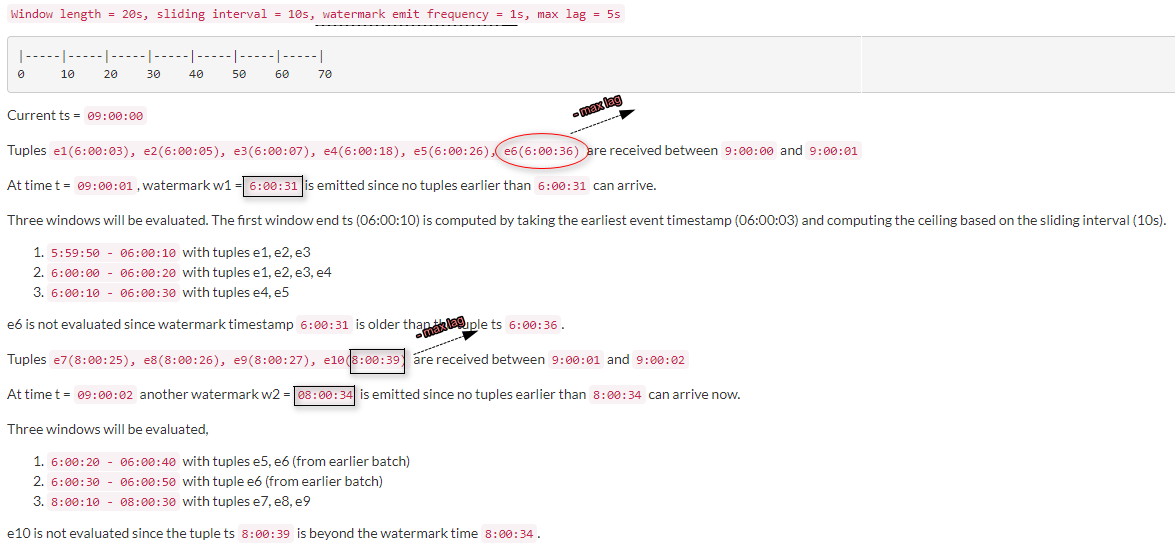Click the e7(8:00:25) tuples code snippet
The height and width of the screenshot is (552, 1175).
pos(200,360)
